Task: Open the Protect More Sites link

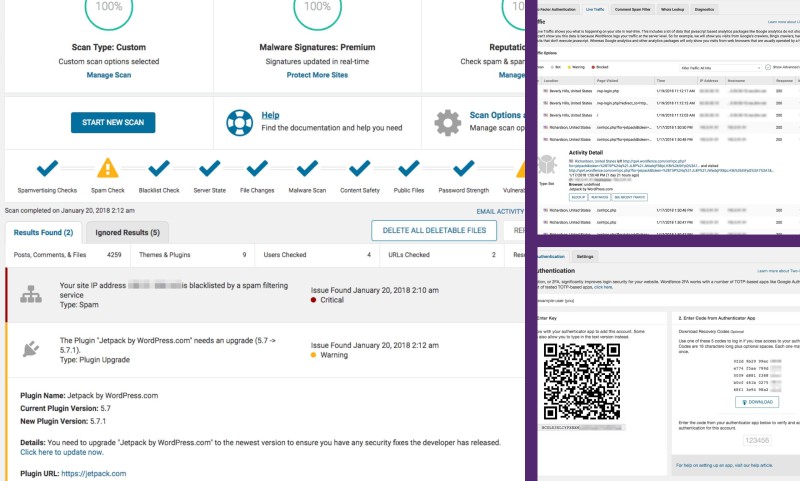Action: (317, 75)
